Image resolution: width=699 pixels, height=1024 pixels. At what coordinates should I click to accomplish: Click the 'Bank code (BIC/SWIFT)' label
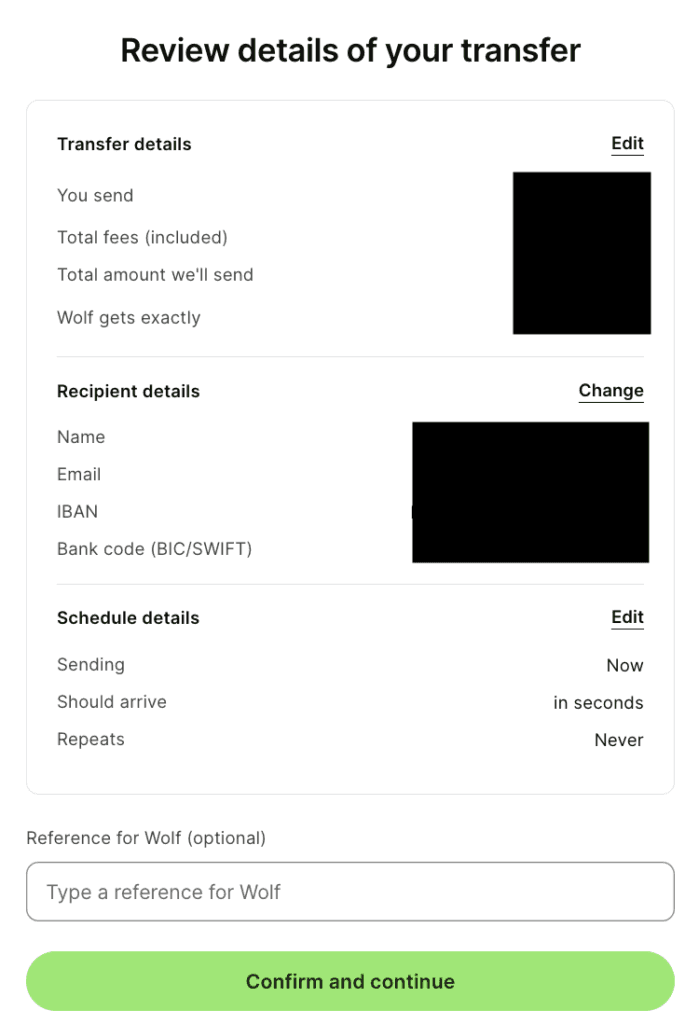[154, 549]
